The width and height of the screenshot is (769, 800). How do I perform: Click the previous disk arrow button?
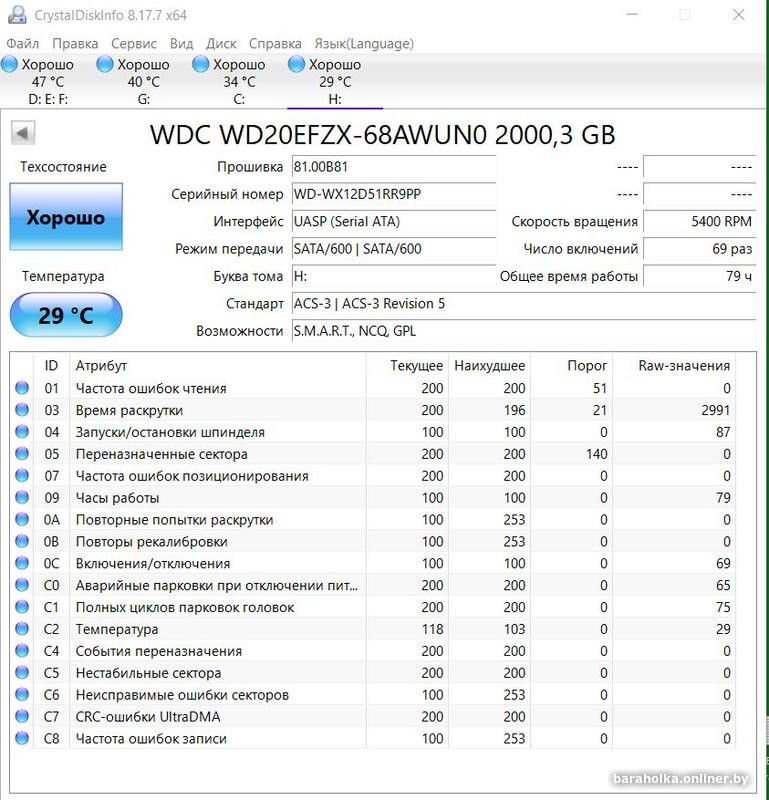tap(23, 133)
